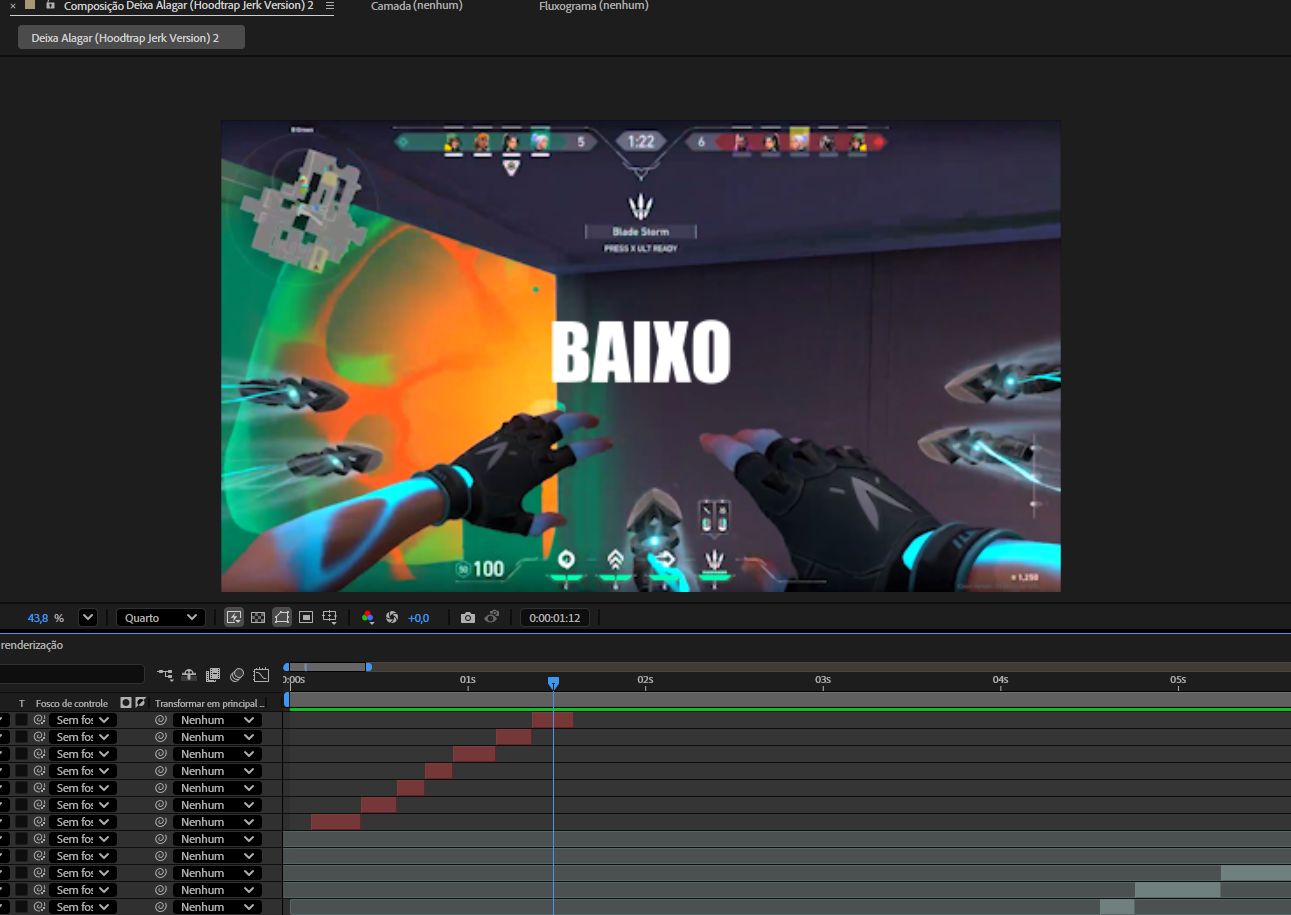This screenshot has height=915, width=1291.
Task: Click the parent pick whip in top layer row
Action: [x=161, y=720]
